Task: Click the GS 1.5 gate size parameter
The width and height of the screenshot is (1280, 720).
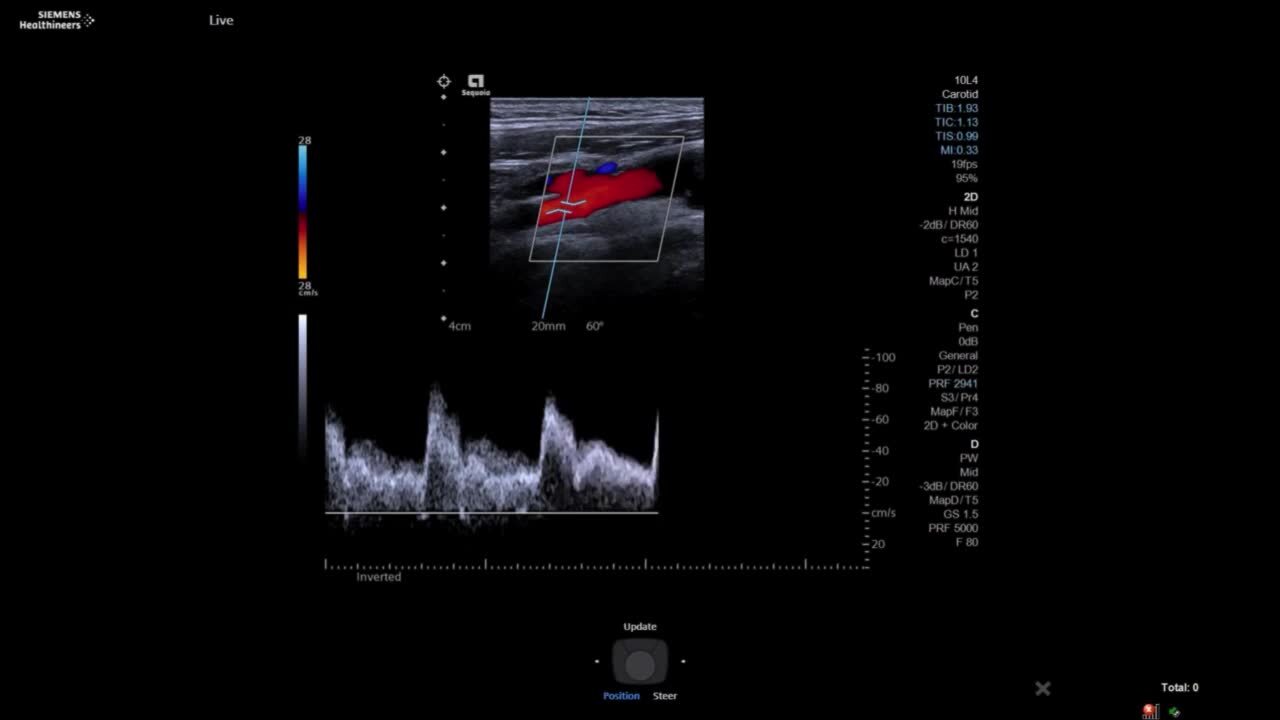Action: pyautogui.click(x=961, y=514)
